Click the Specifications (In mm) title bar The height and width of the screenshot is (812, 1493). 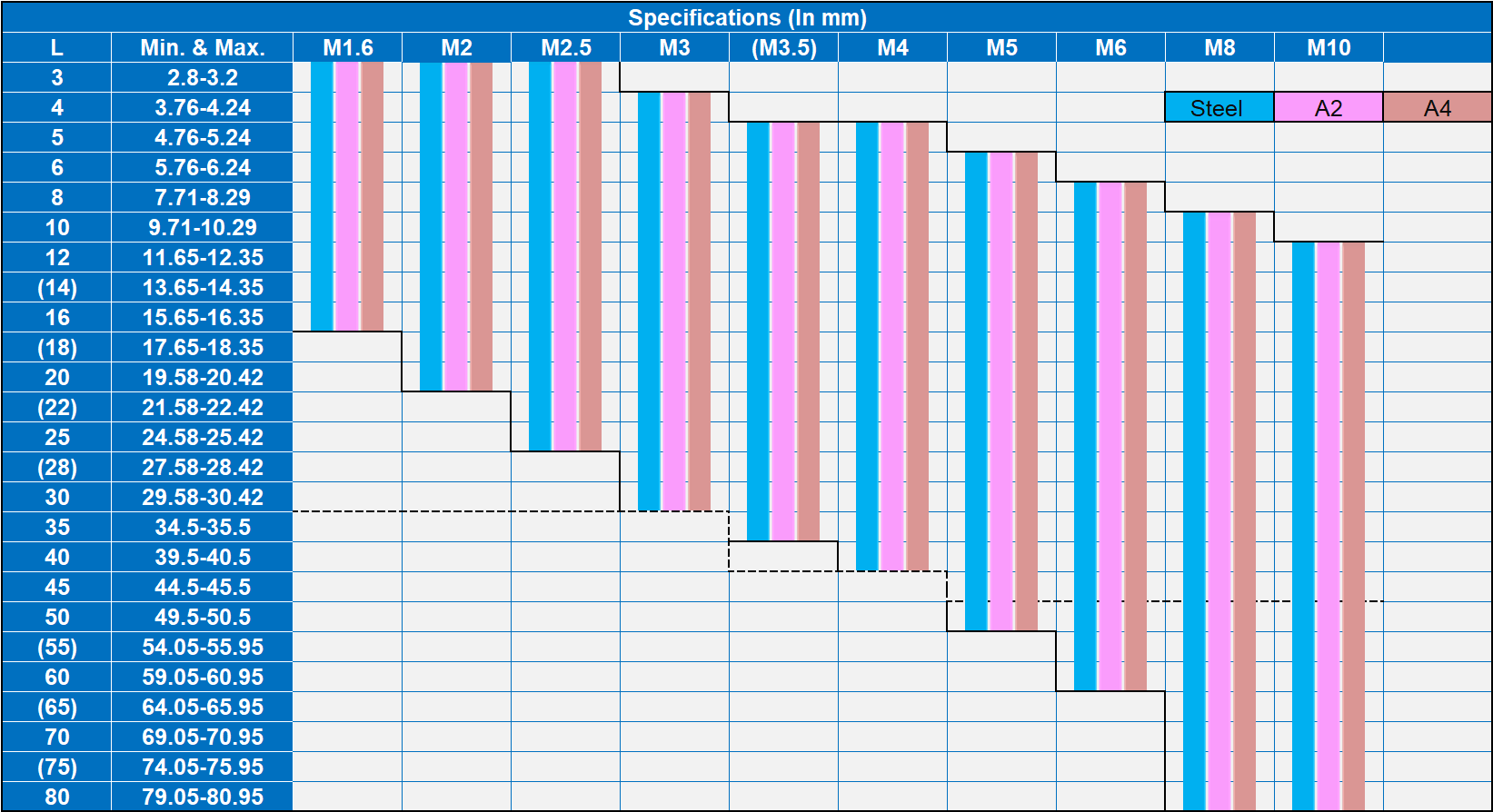[x=747, y=17]
